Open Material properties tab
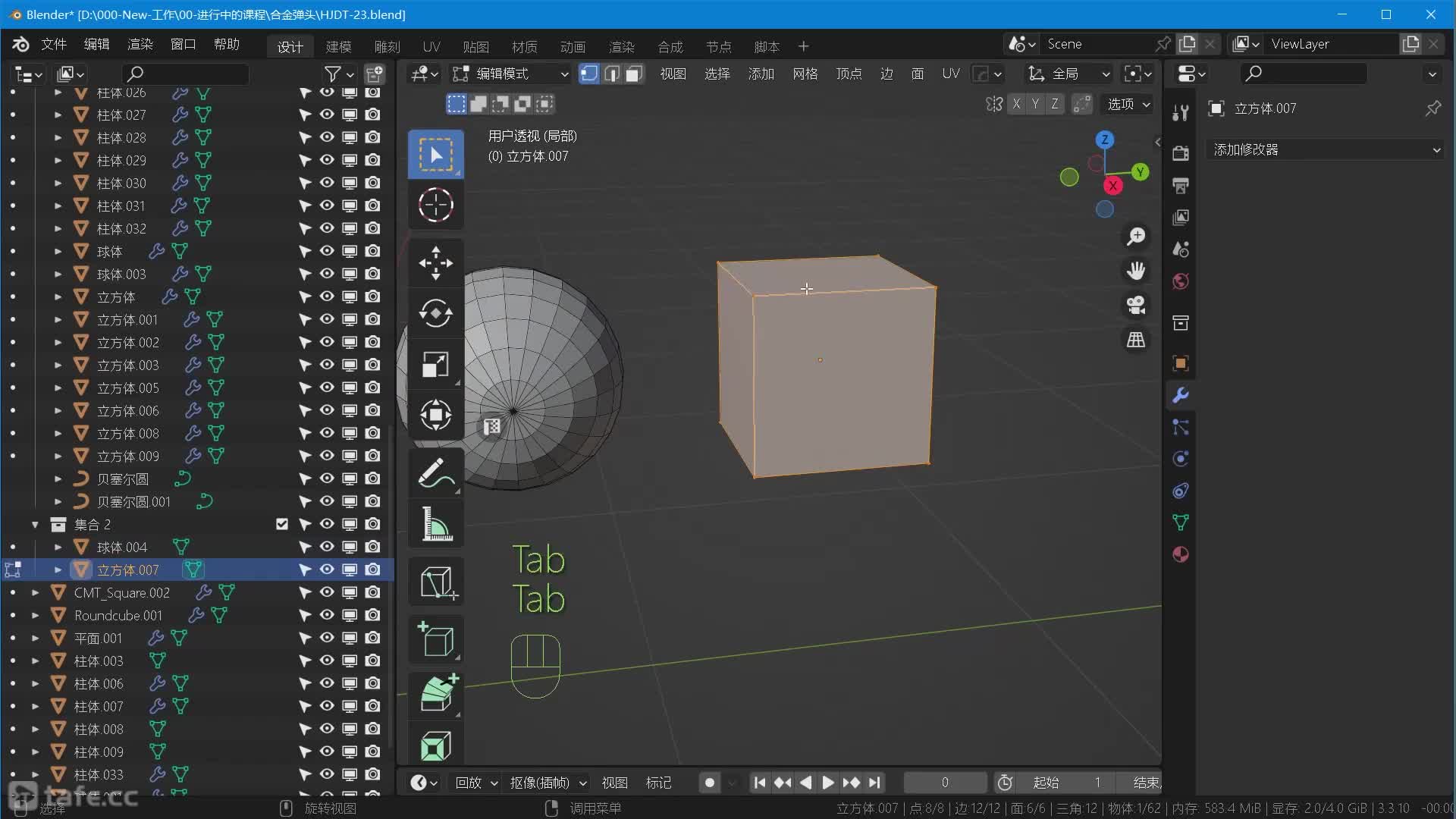This screenshot has height=819, width=1456. (x=1180, y=554)
